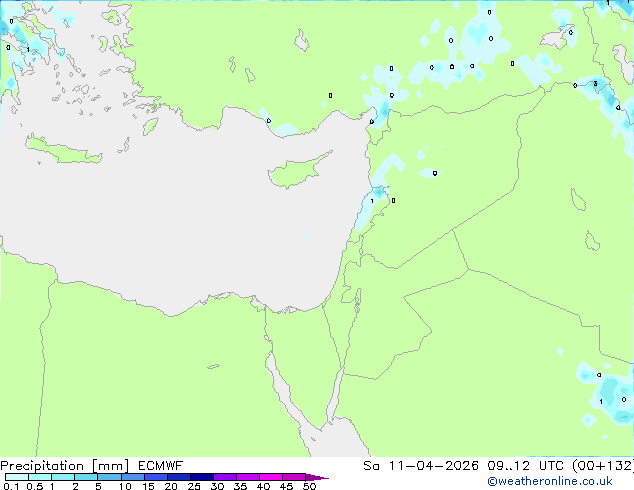Click the legend label '0.5'
The image size is (634, 490).
pyautogui.click(x=35, y=486)
